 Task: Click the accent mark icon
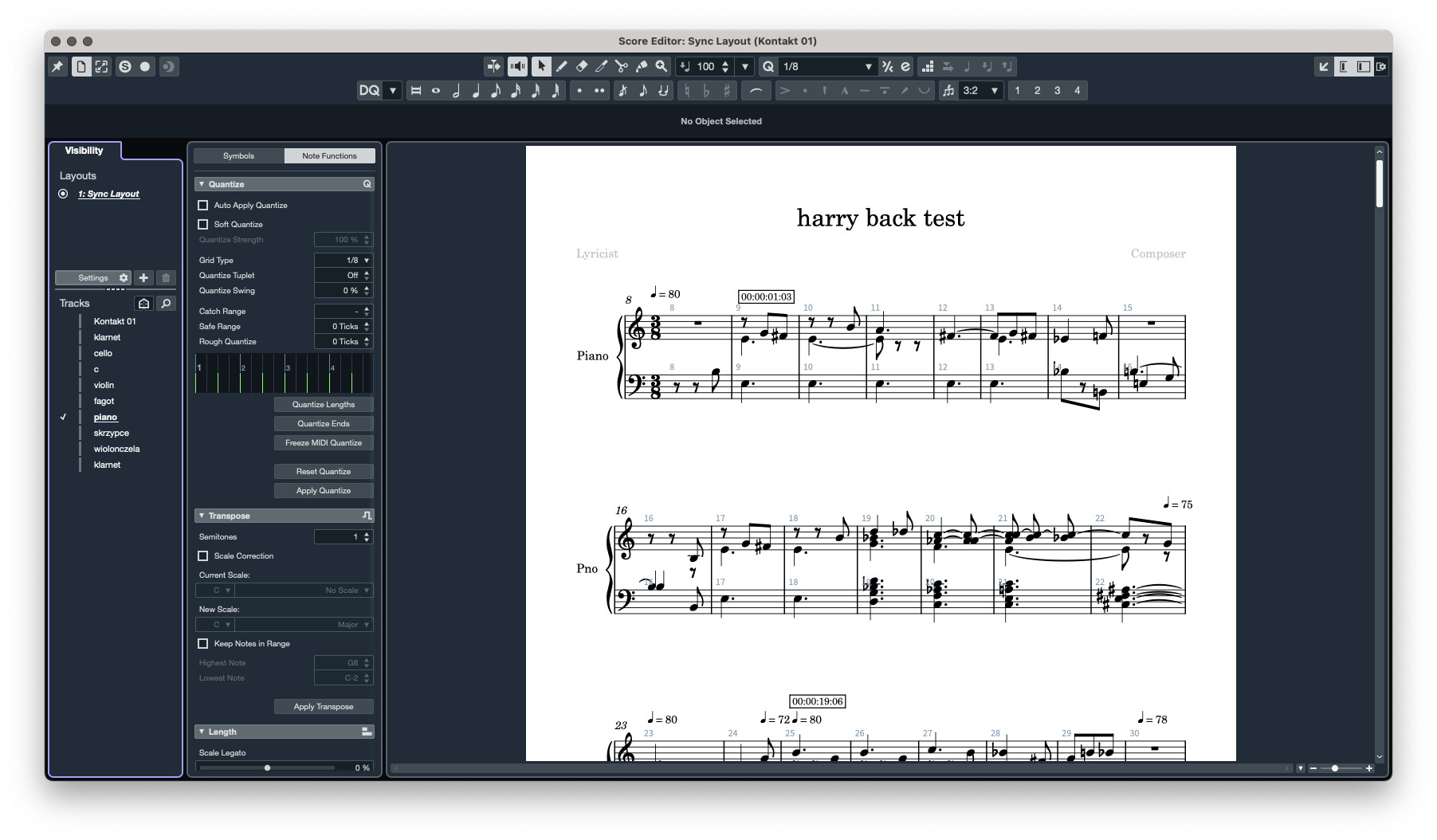pos(785,90)
